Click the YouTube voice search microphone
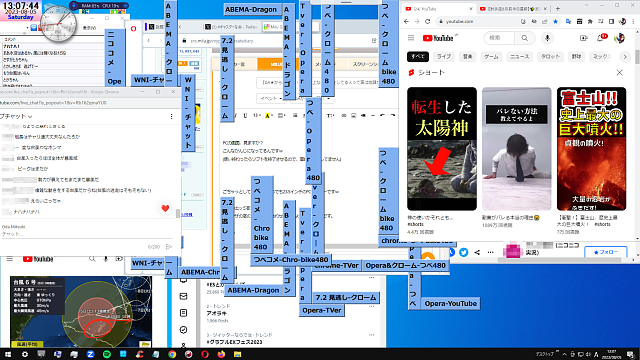Viewport: 640px width, 360px height. coord(547,38)
